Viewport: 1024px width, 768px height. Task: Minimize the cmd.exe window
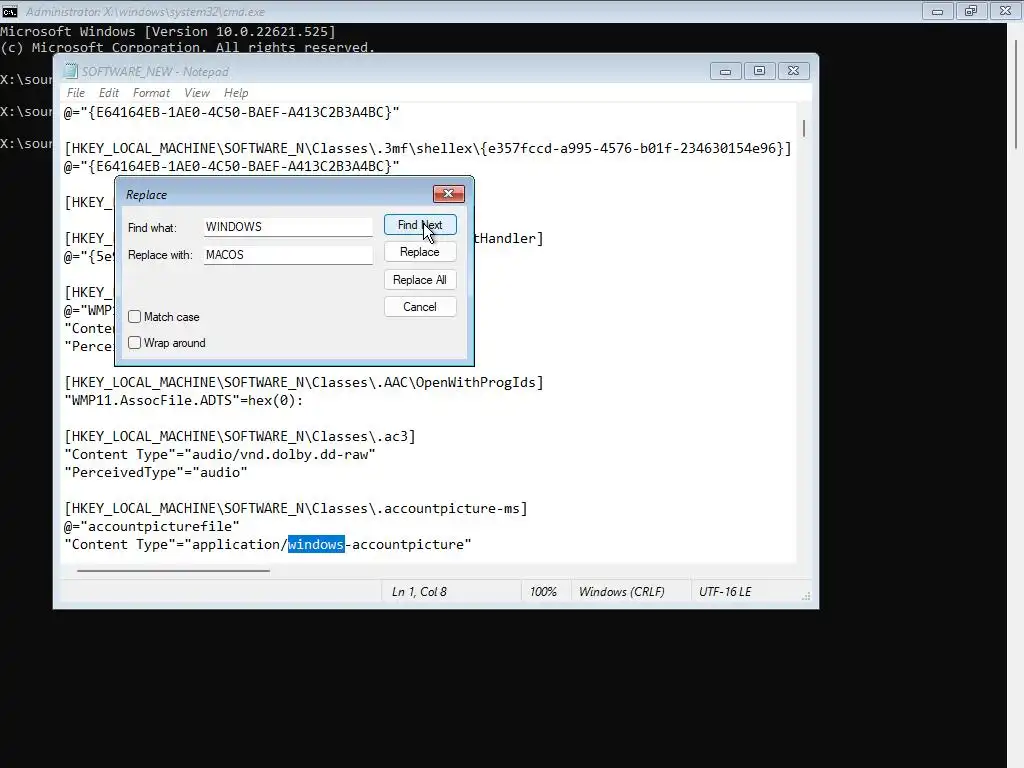(937, 11)
